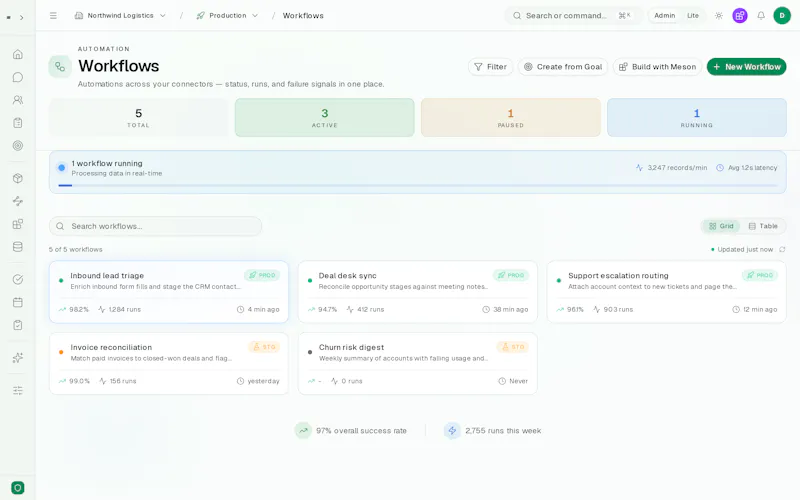This screenshot has width=800, height=500.
Task: Open the Northwind Logistics workspace dropdown
Action: [x=120, y=16]
